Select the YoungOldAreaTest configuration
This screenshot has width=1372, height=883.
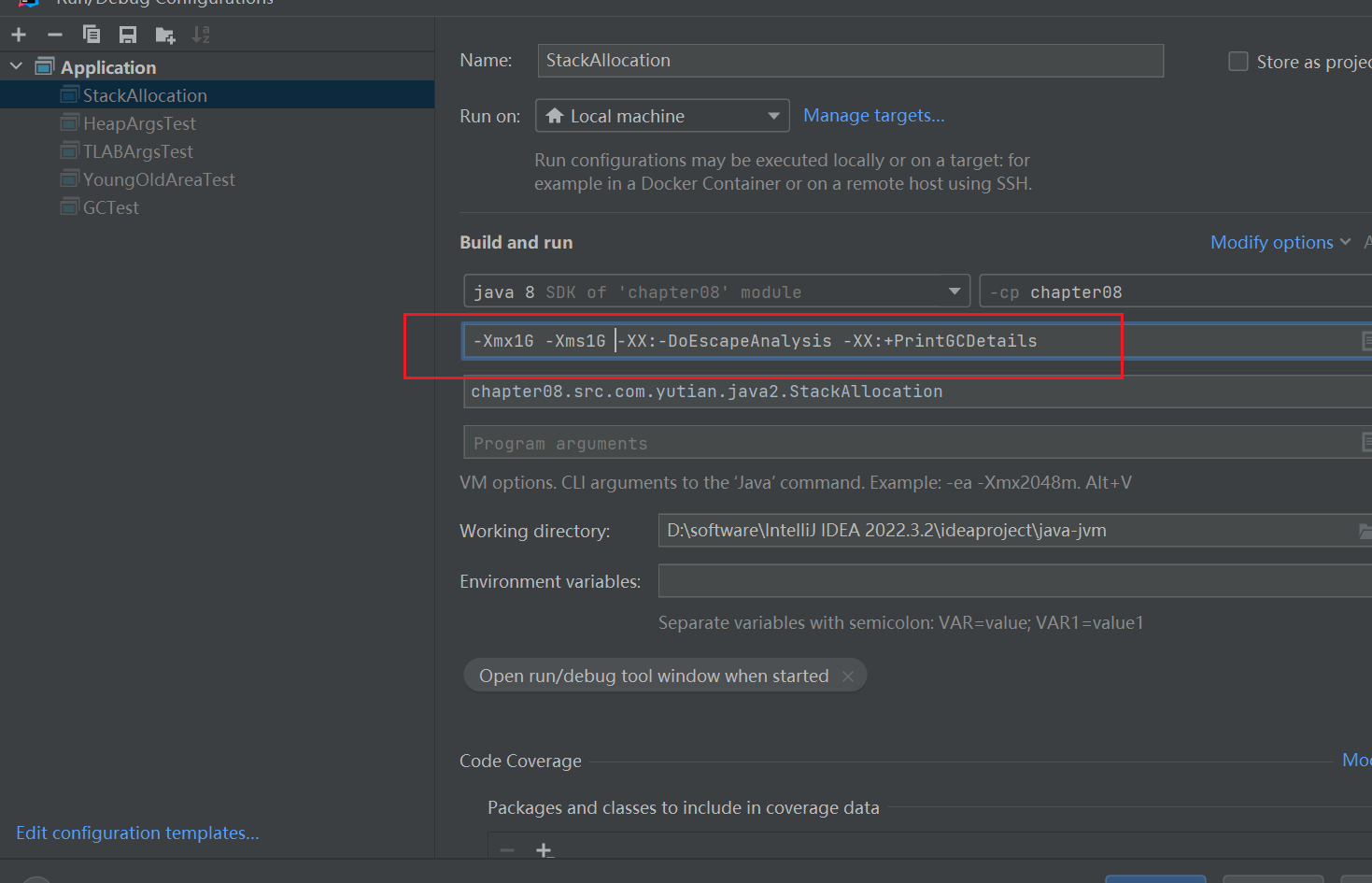click(159, 179)
